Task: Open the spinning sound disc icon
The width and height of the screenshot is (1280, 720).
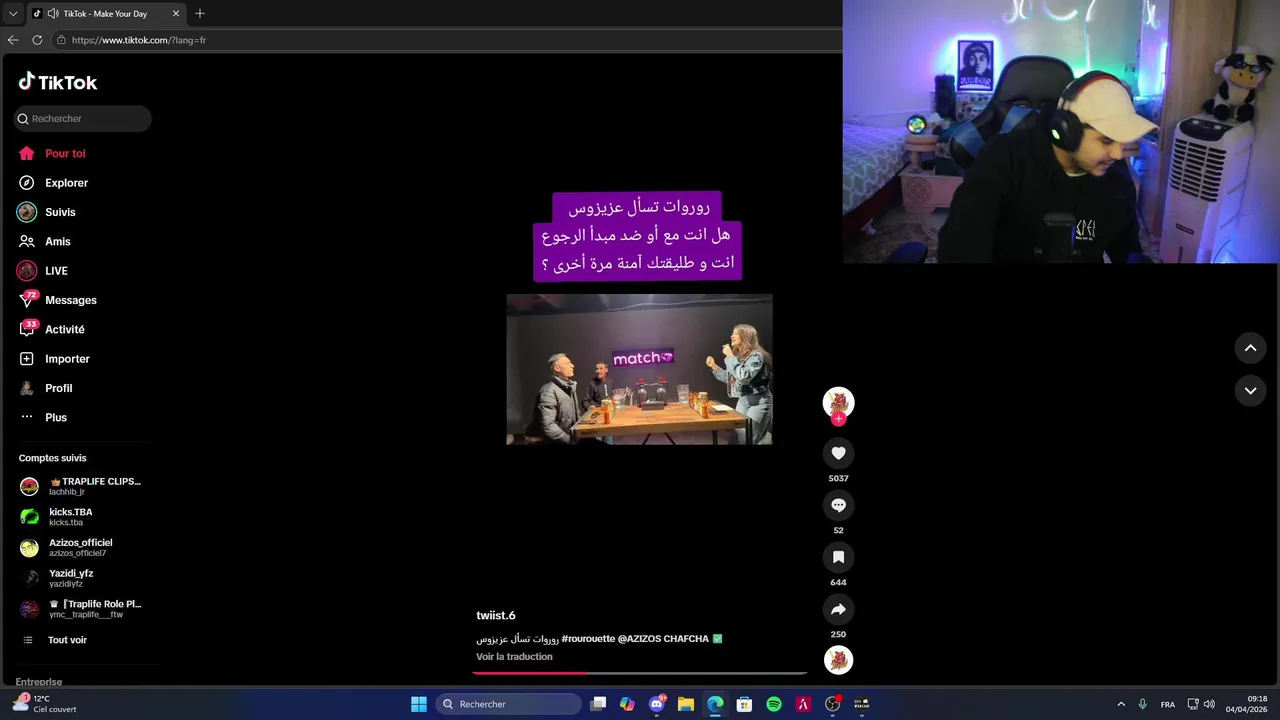Action: pos(838,660)
